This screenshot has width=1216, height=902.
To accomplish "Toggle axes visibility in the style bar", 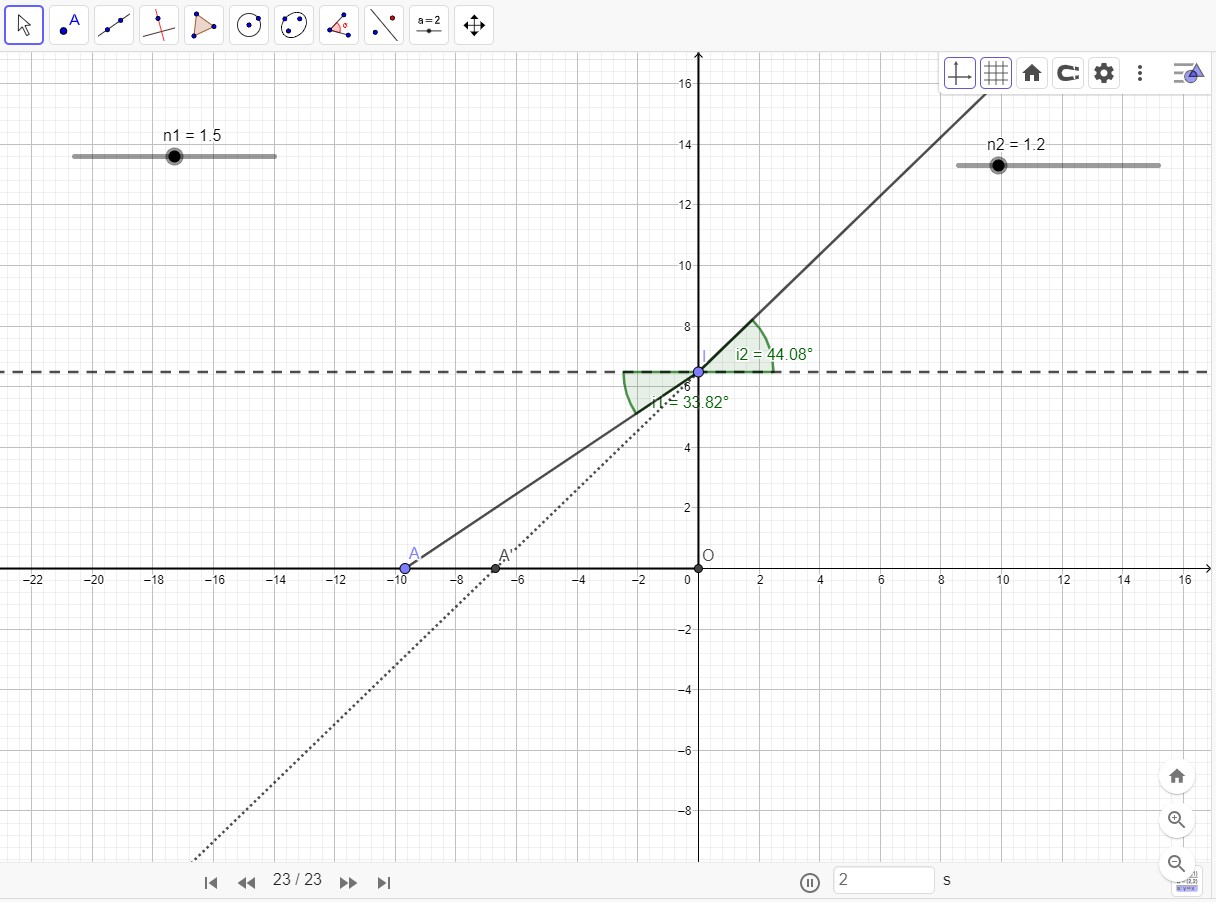I will [x=959, y=73].
